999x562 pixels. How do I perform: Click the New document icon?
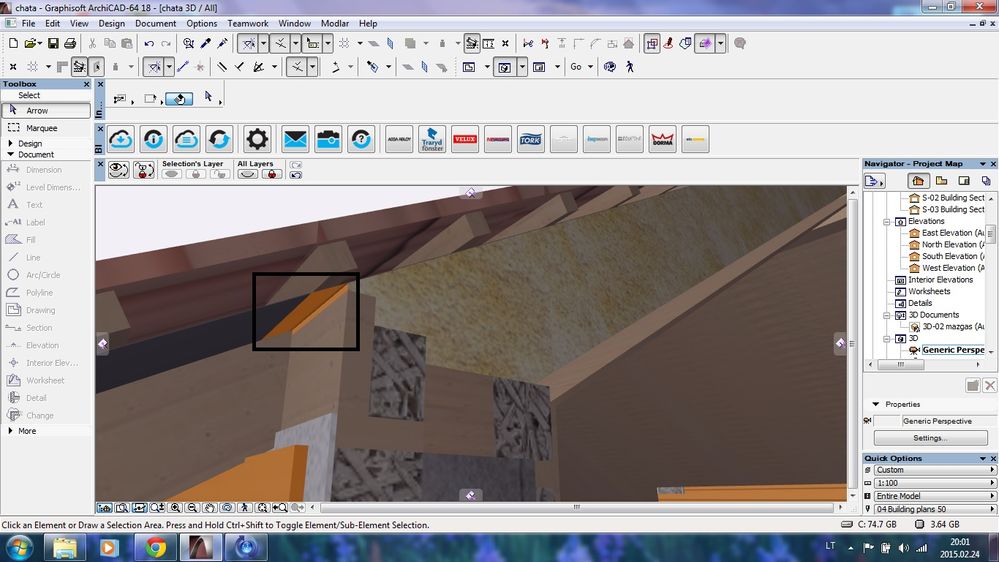(x=13, y=43)
